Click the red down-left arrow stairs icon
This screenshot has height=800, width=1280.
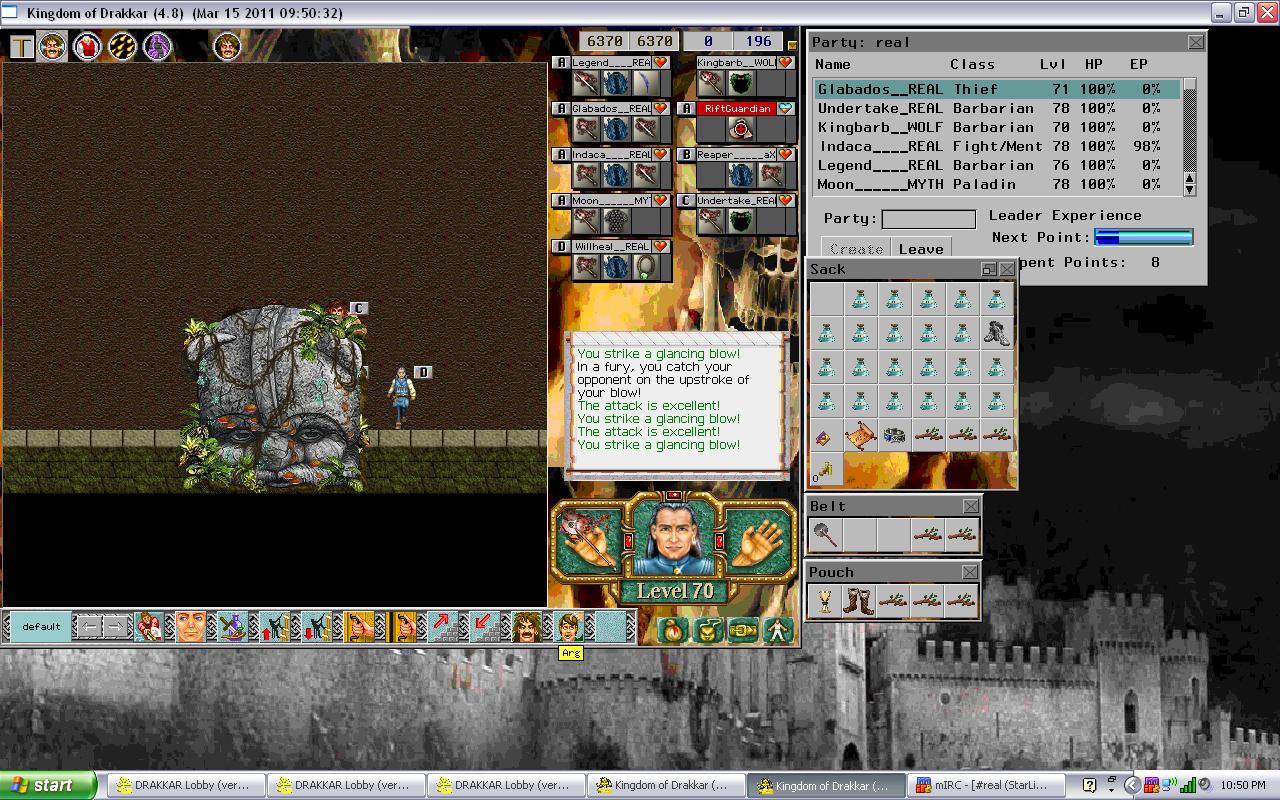coord(484,627)
